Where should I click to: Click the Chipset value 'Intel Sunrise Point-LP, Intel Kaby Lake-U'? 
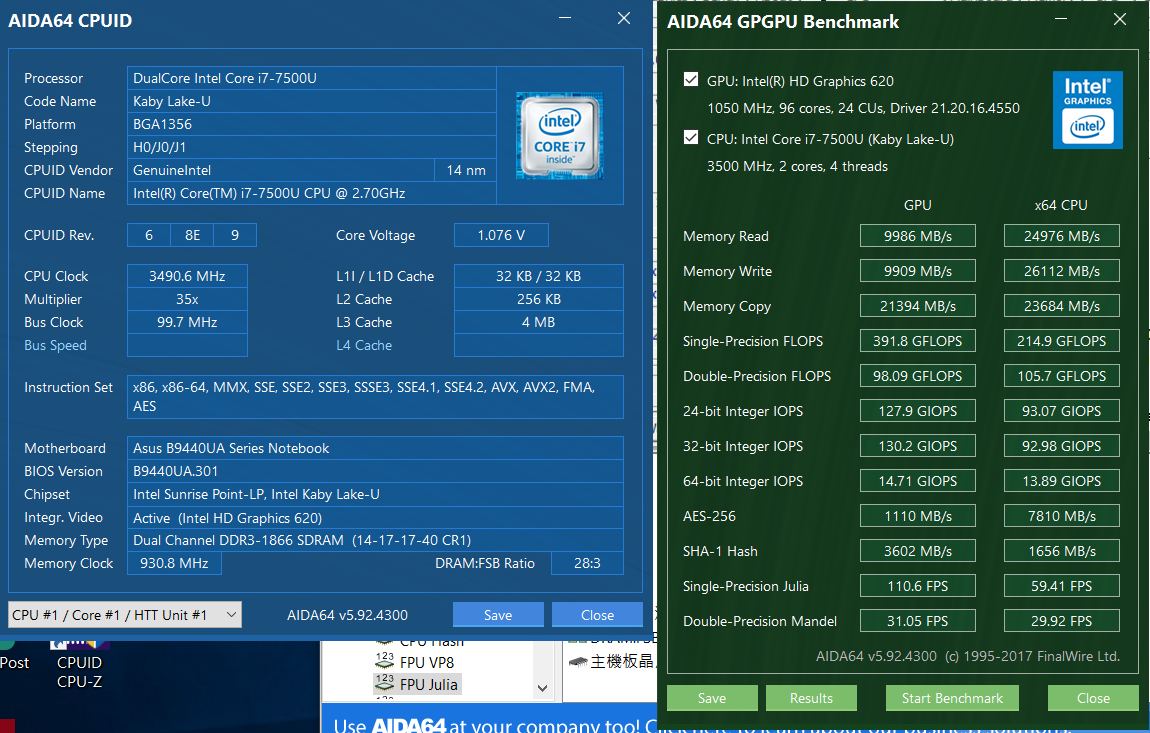click(x=376, y=494)
